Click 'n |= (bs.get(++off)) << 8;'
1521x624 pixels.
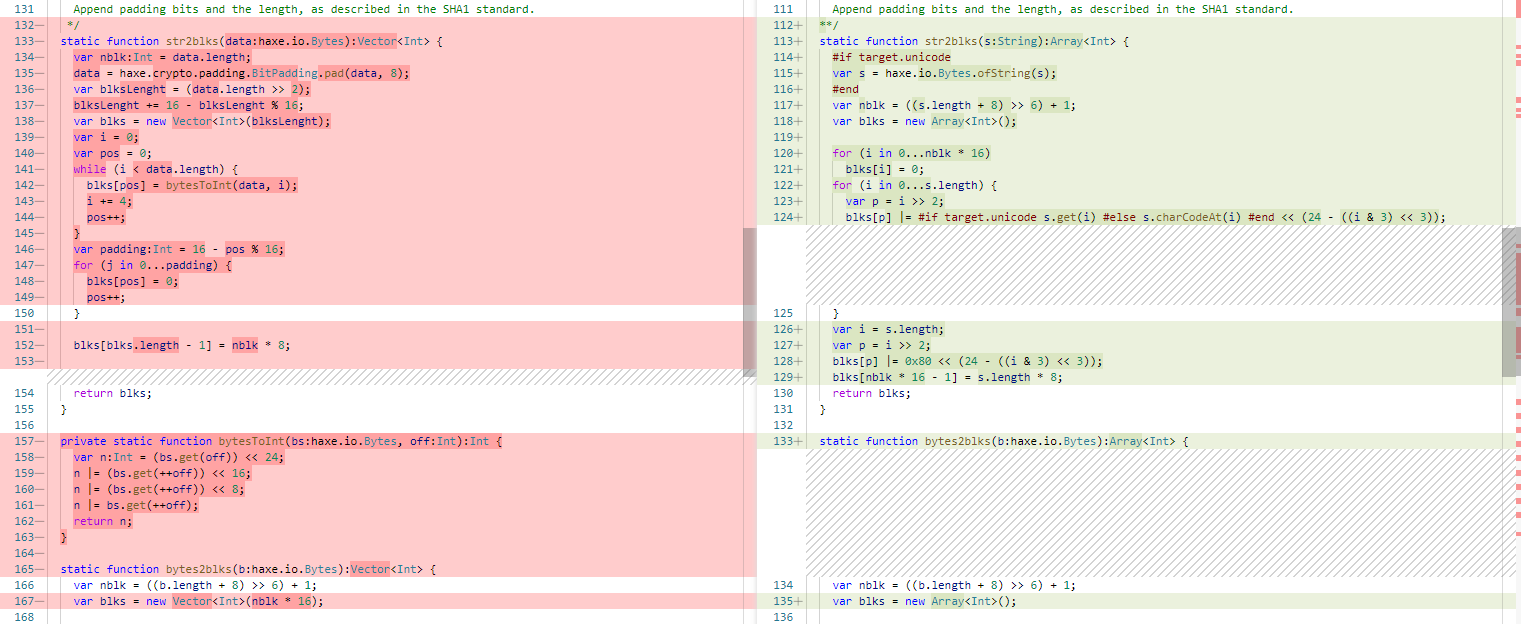click(x=159, y=489)
